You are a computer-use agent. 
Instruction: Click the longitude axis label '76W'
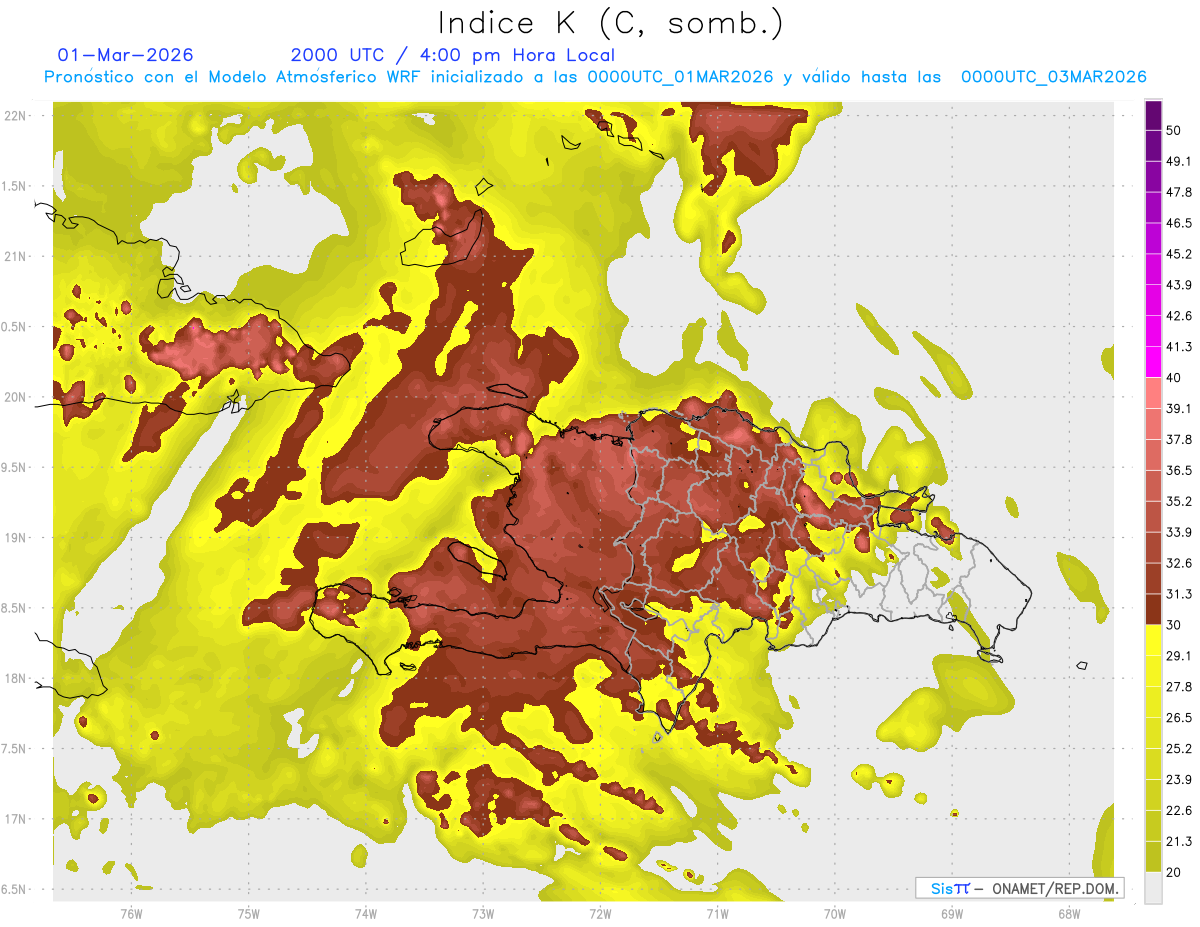pyautogui.click(x=131, y=914)
